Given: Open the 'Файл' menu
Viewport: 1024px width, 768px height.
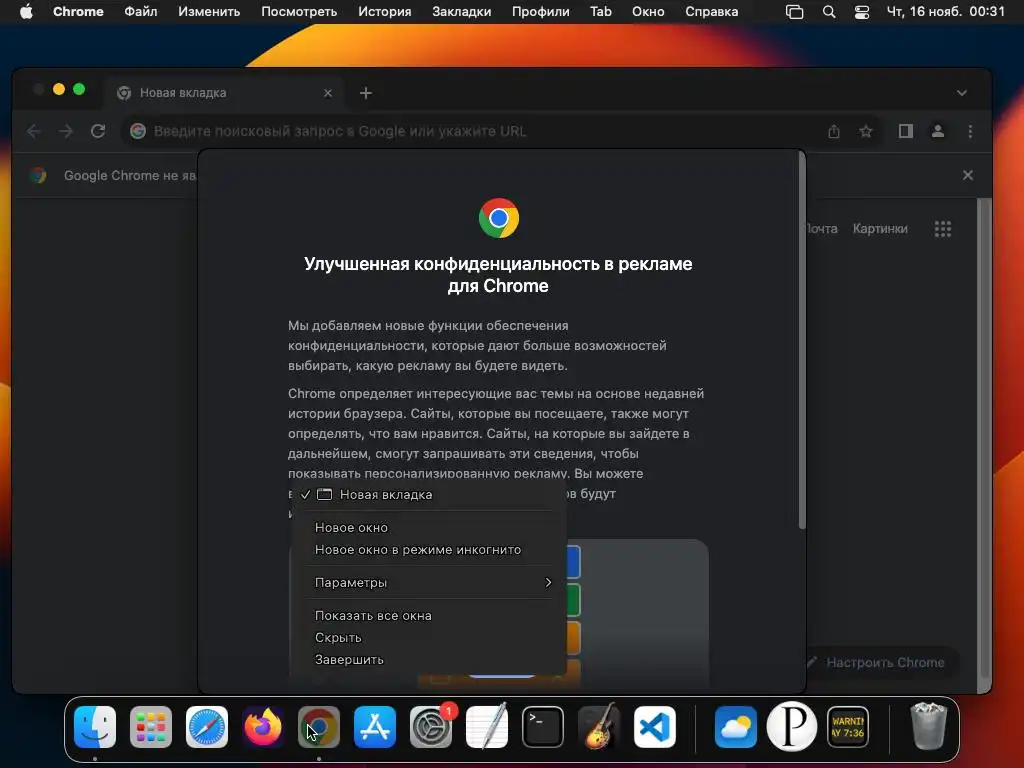Looking at the screenshot, I should [x=140, y=11].
